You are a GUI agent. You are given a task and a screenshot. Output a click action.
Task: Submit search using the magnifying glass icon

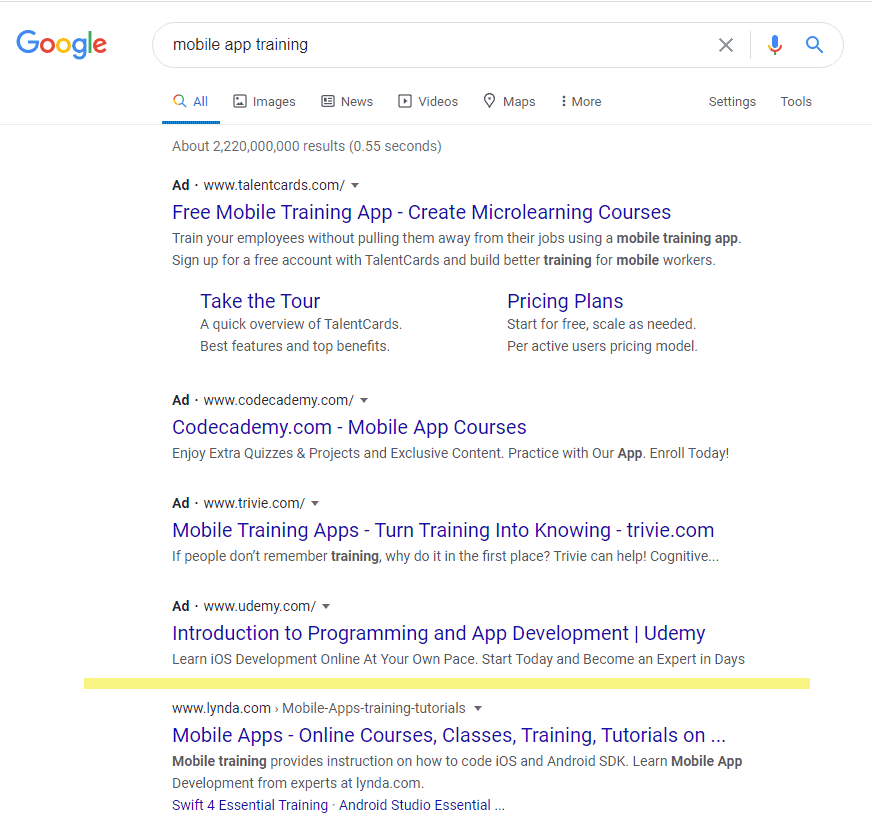click(814, 44)
